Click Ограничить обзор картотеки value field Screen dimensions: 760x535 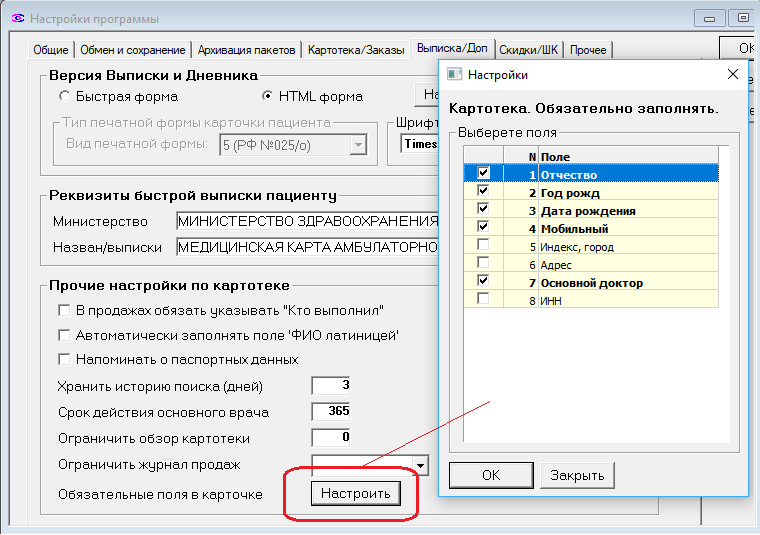331,438
